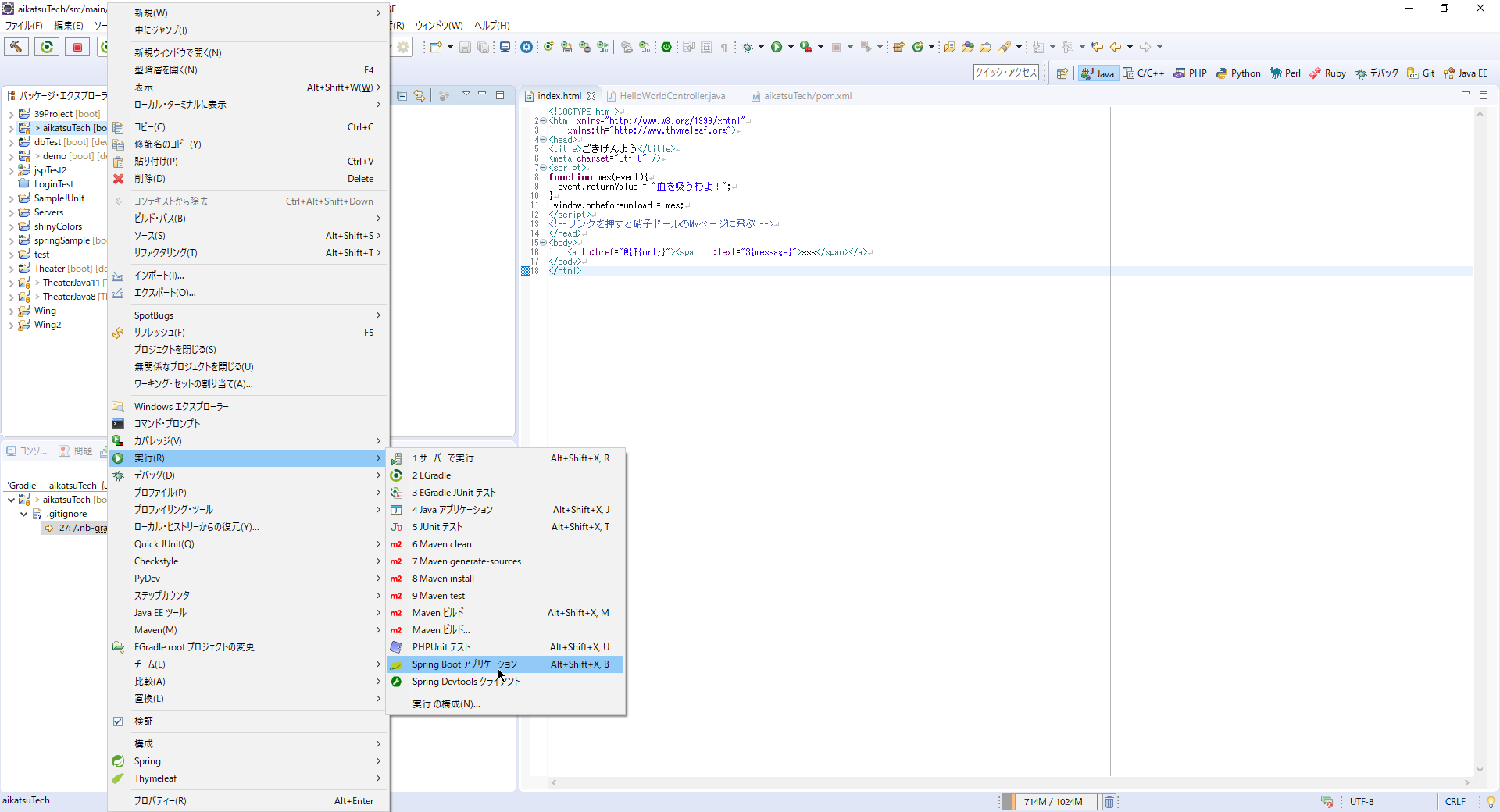Select the shinyColors project
1500x812 pixels.
point(58,226)
